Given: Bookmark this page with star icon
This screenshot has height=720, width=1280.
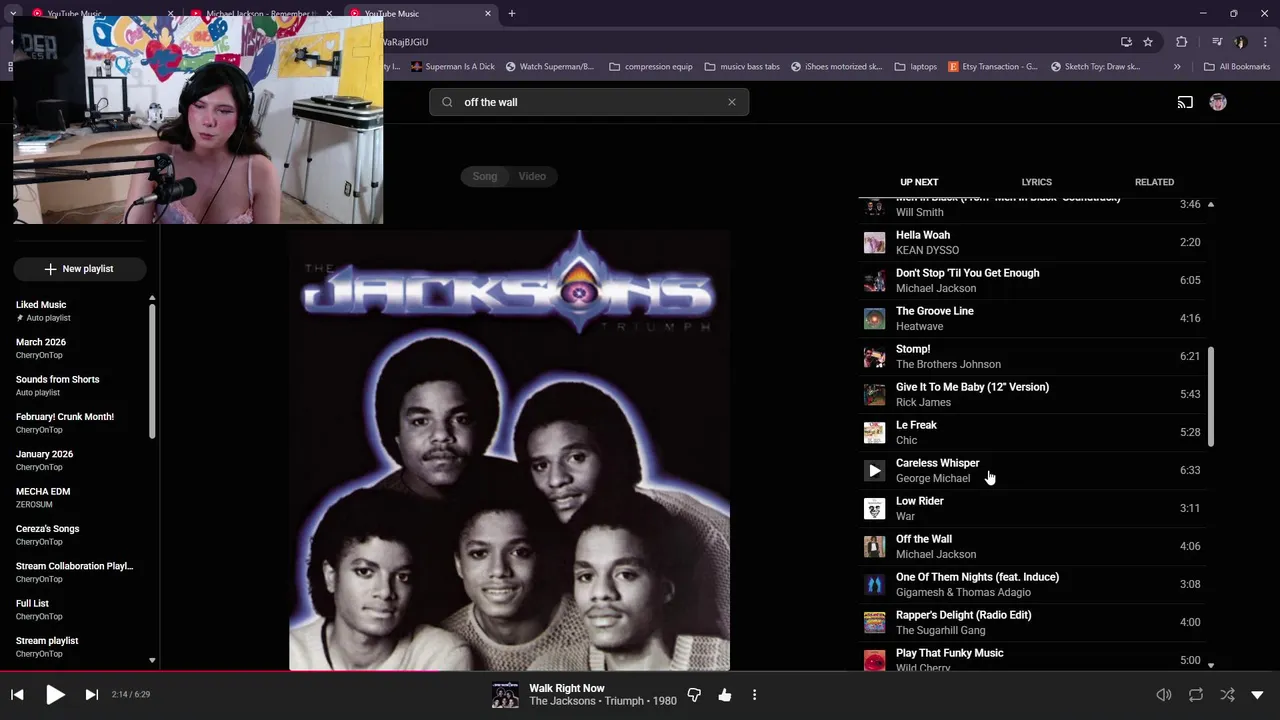Looking at the screenshot, I should (1148, 42).
